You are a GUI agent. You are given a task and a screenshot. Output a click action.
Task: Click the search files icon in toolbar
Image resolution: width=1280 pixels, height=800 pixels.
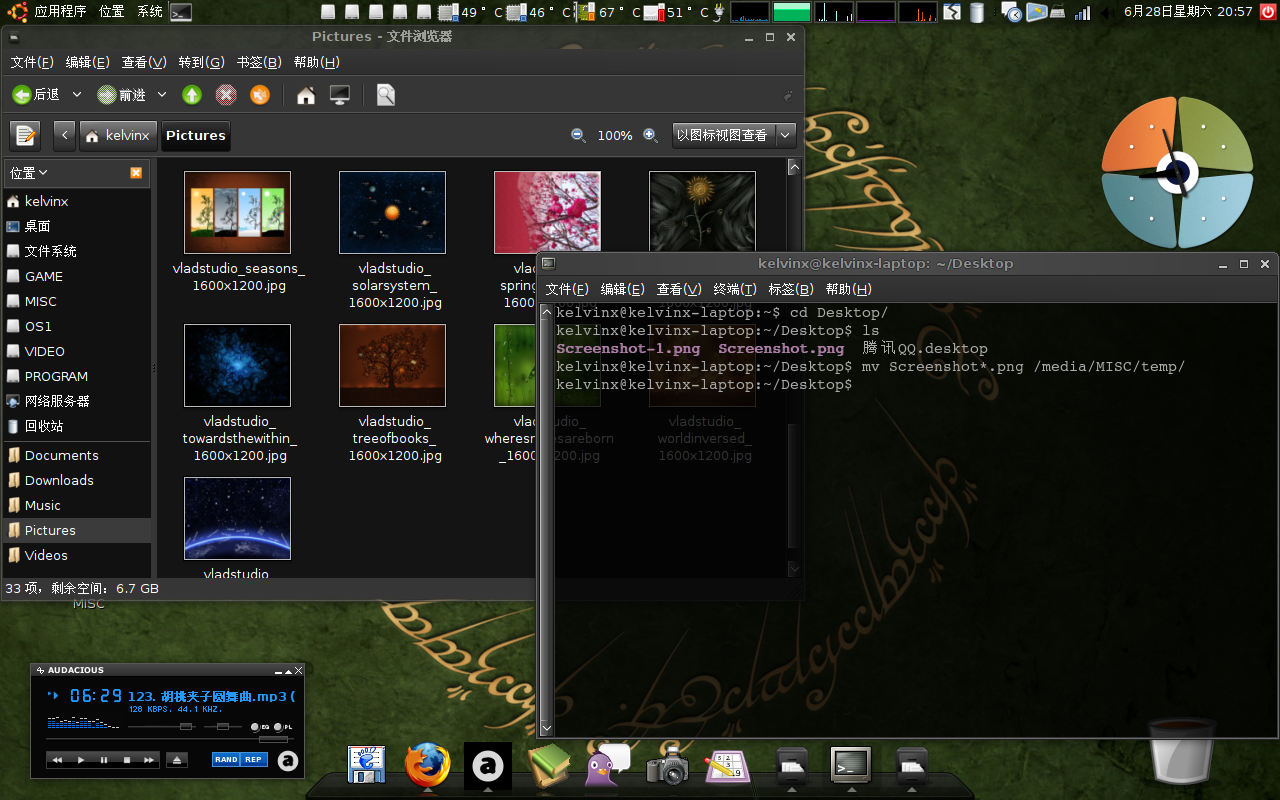(386, 95)
